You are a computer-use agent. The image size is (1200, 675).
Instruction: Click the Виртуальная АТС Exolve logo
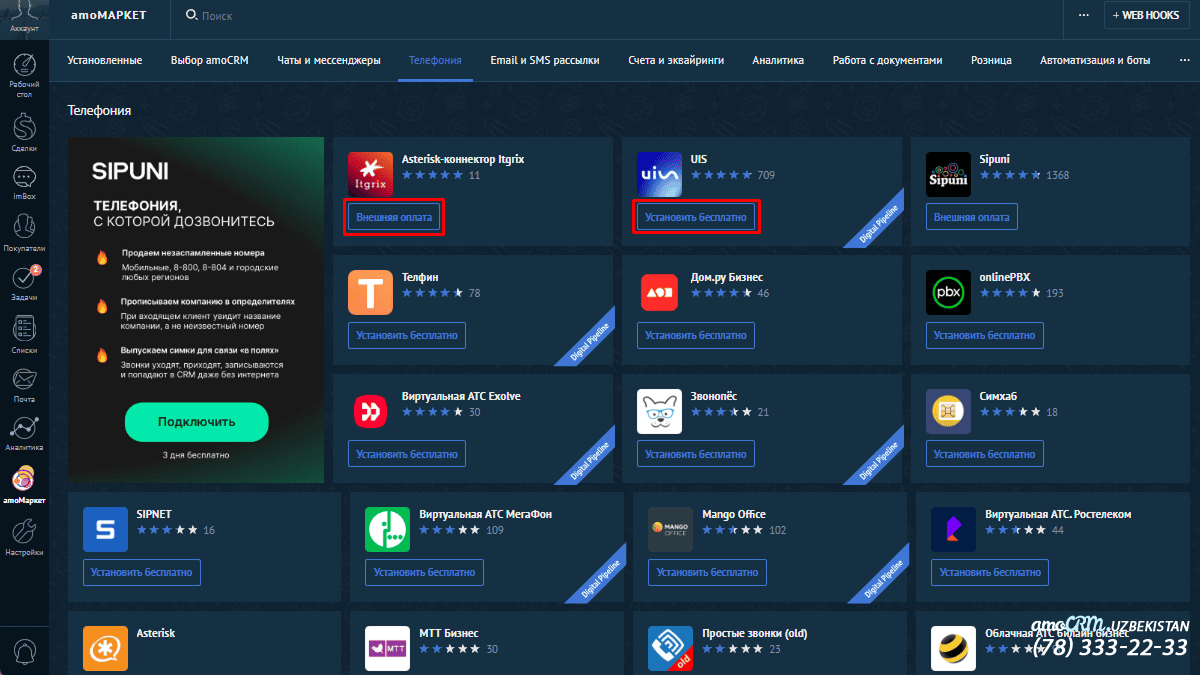[370, 411]
